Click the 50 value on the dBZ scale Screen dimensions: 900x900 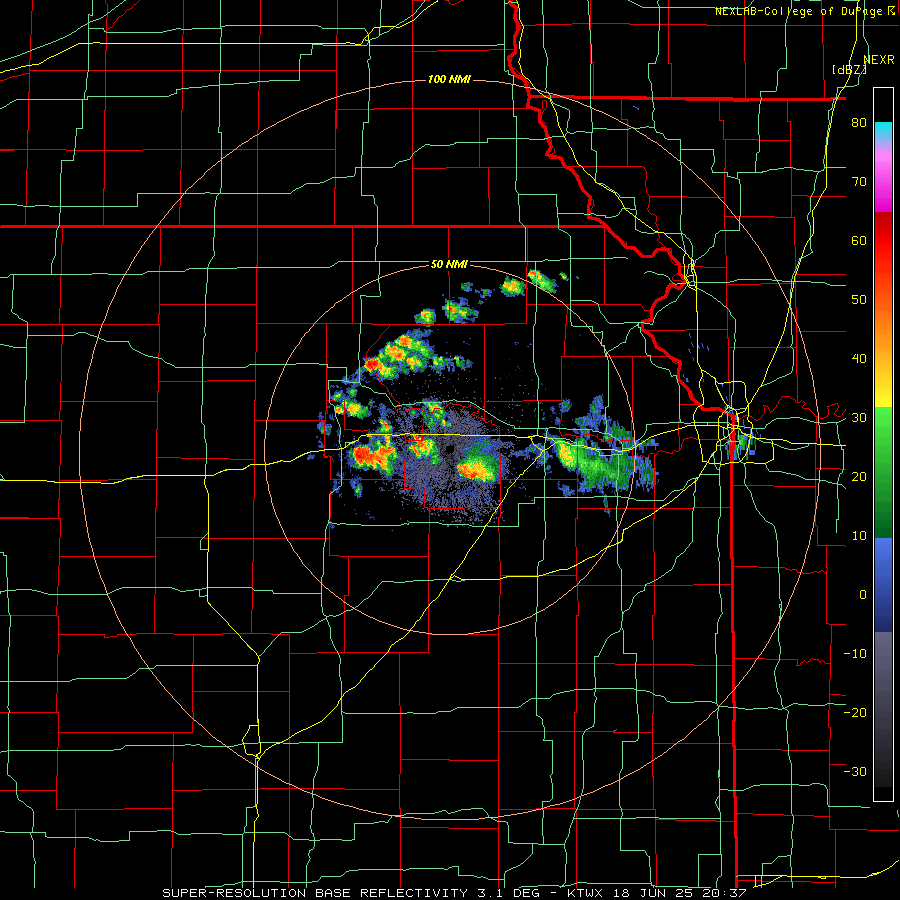point(859,300)
